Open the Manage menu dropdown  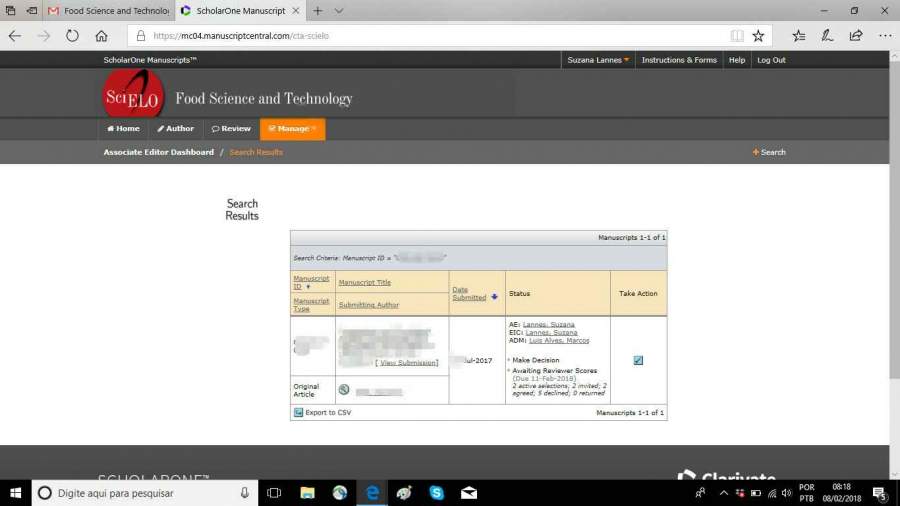pyautogui.click(x=292, y=129)
